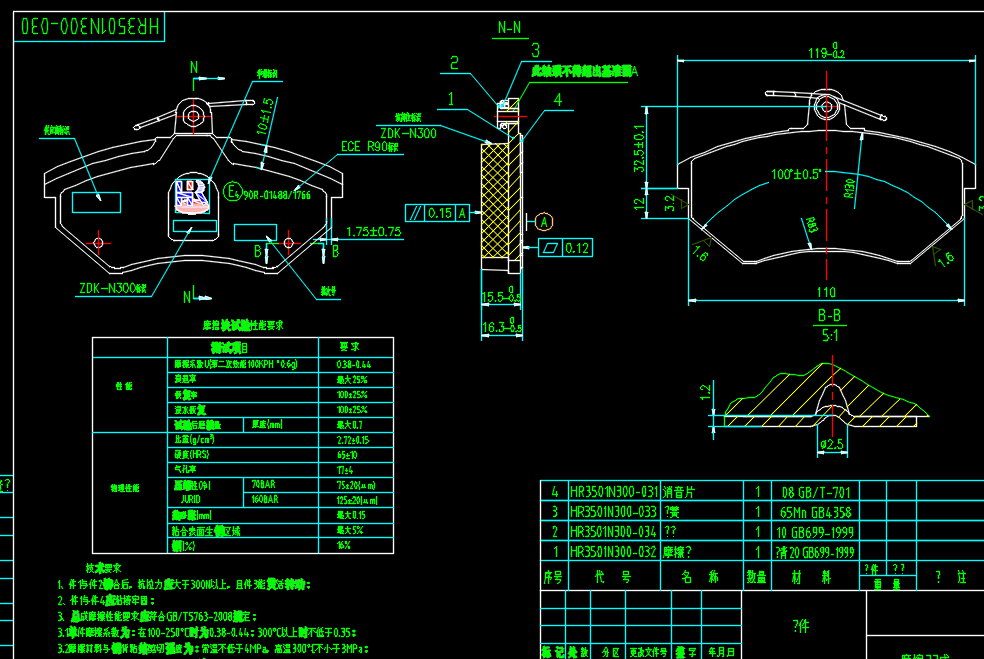Click part number HR3501N300-031 in parts list
The height and width of the screenshot is (659, 984).
point(614,491)
